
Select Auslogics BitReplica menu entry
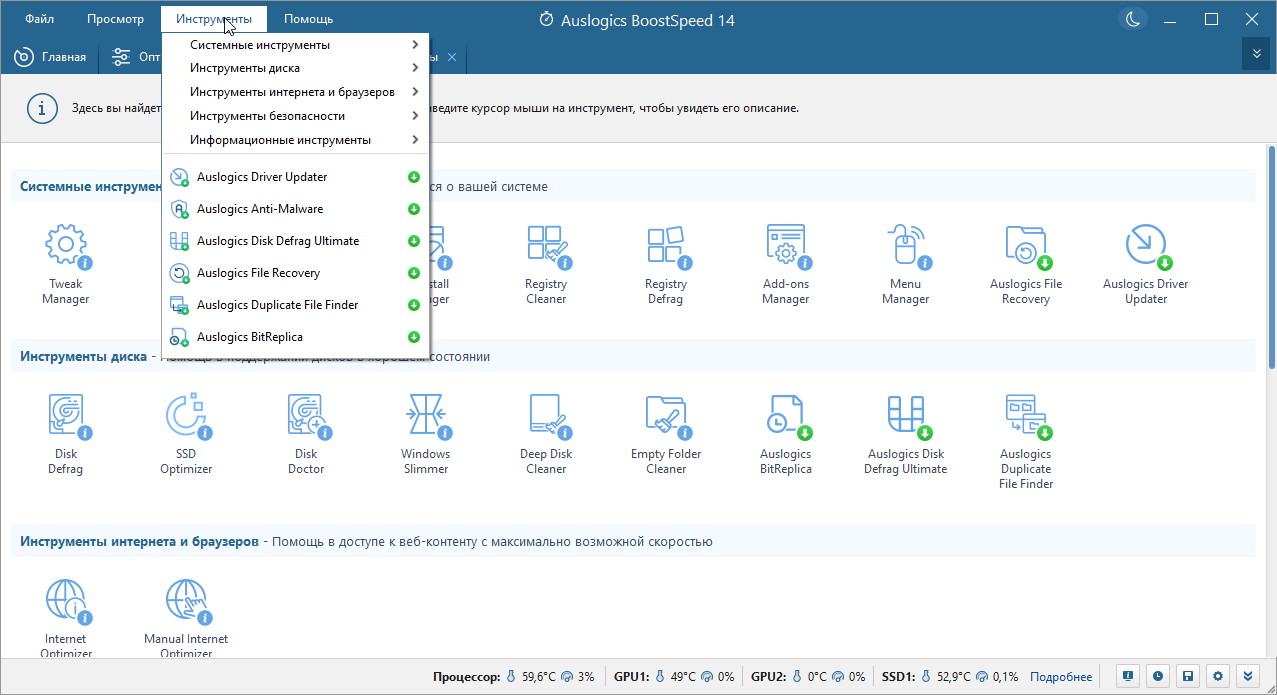(296, 337)
